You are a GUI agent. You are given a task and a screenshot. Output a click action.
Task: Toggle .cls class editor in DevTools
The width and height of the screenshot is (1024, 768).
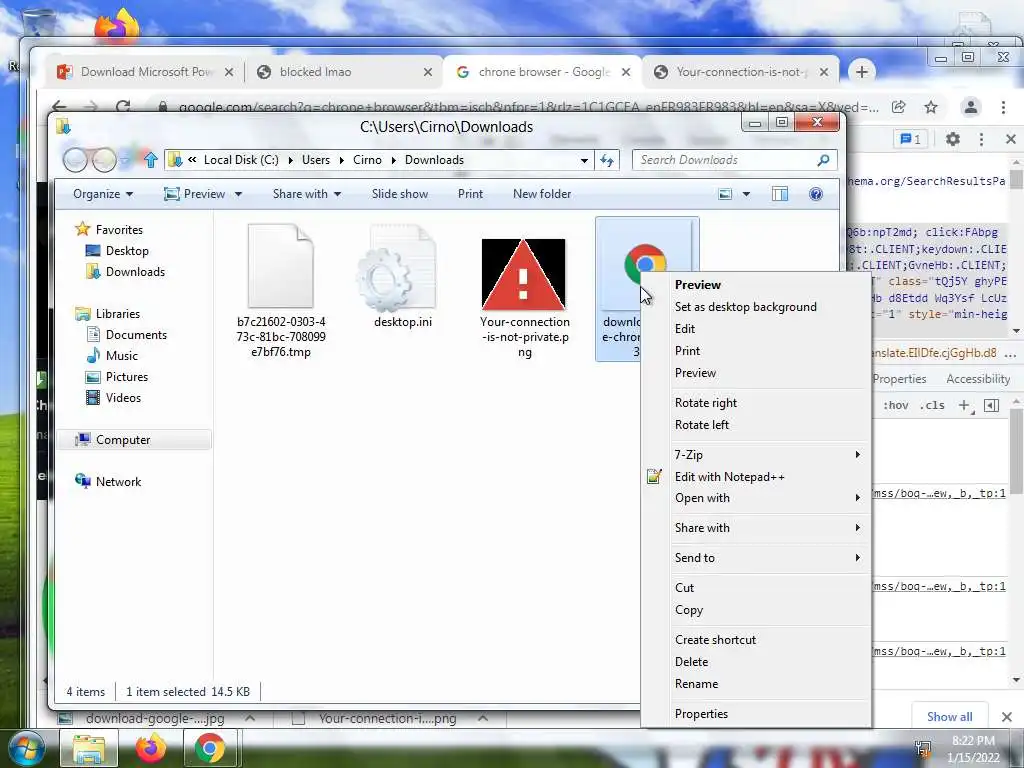[x=932, y=405]
